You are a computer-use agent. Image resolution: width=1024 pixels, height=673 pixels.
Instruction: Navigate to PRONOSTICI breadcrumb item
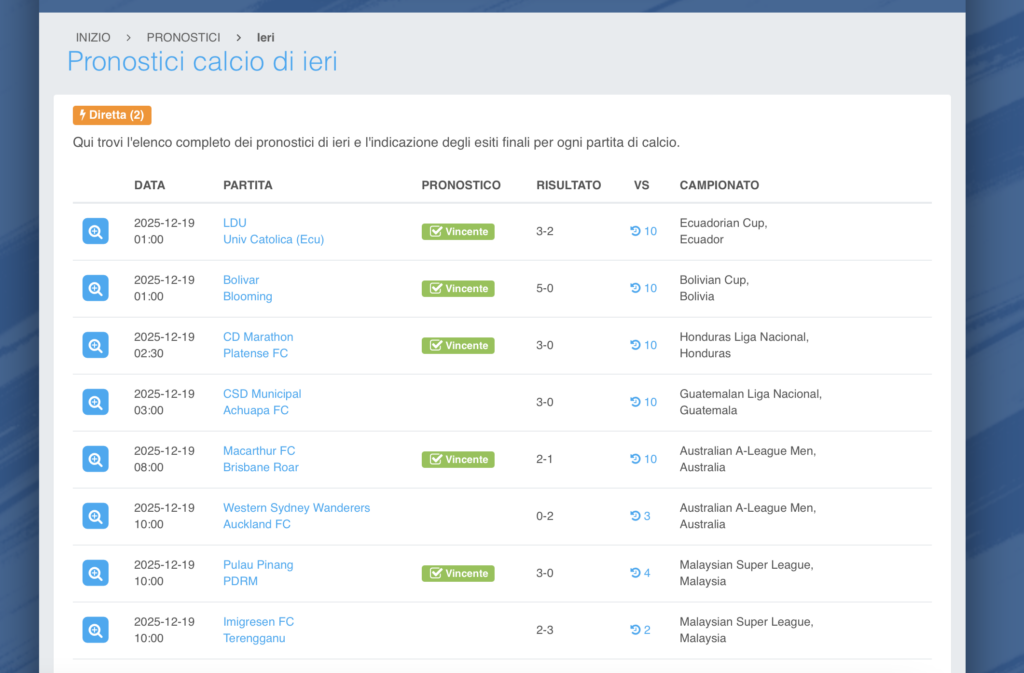(x=183, y=38)
